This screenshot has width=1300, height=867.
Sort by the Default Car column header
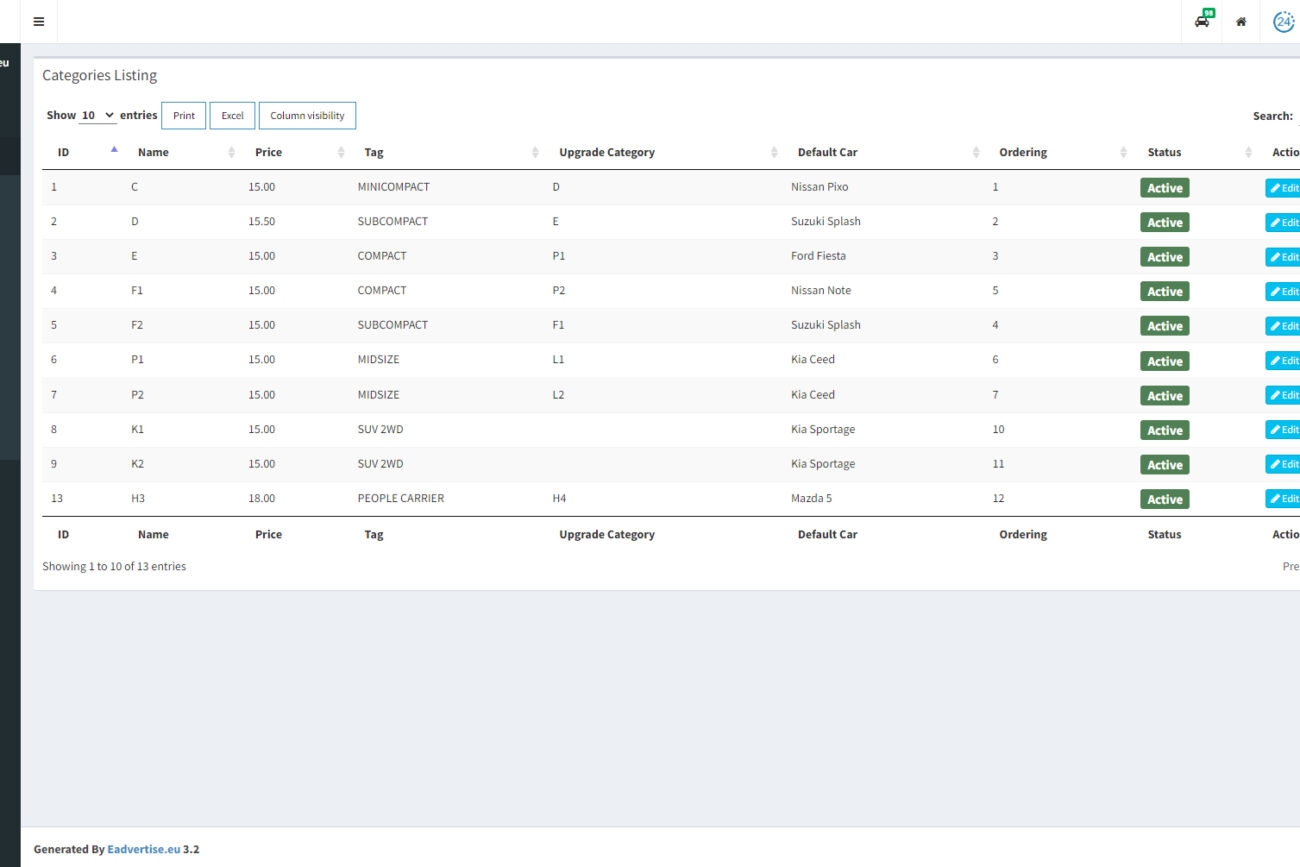pyautogui.click(x=827, y=152)
